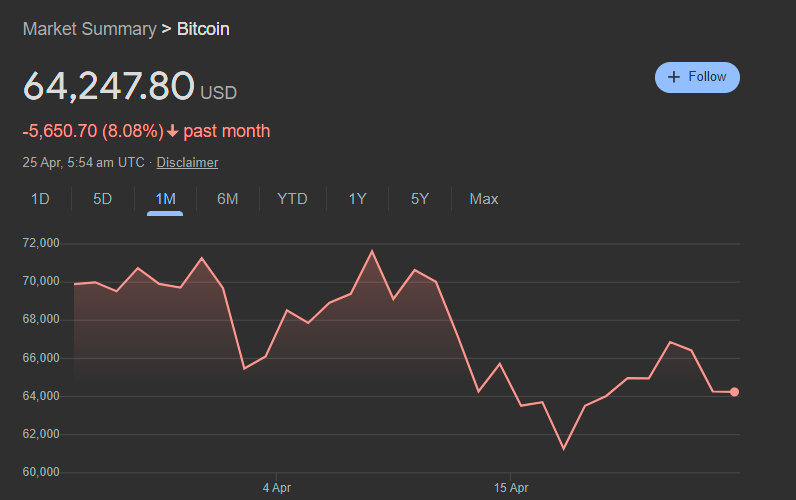Click the 70,000 axis label

tap(41, 281)
